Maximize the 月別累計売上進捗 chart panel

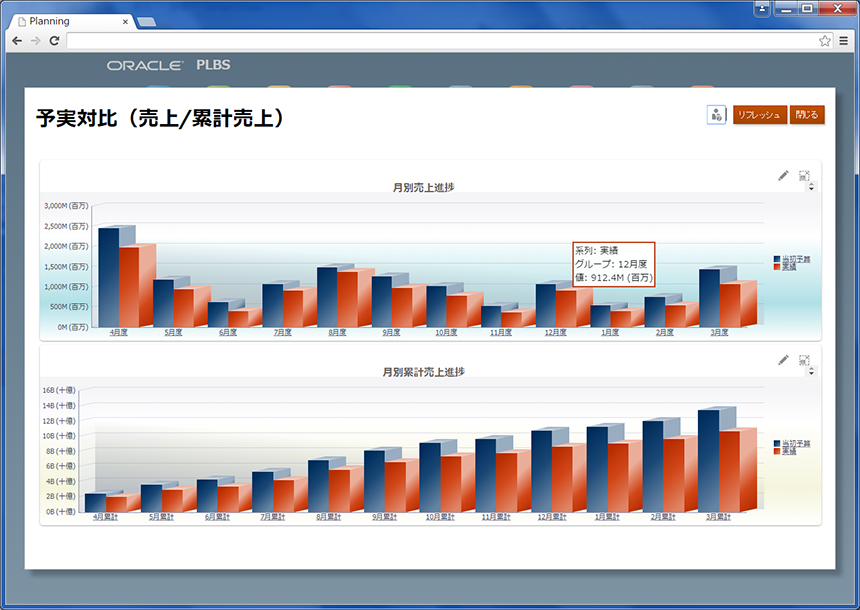click(804, 359)
